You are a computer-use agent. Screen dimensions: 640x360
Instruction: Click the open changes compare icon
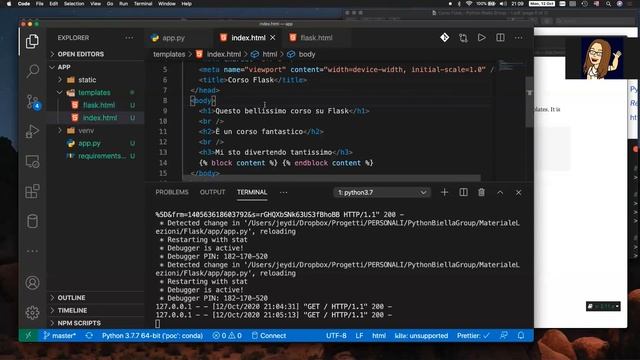pyautogui.click(x=463, y=38)
